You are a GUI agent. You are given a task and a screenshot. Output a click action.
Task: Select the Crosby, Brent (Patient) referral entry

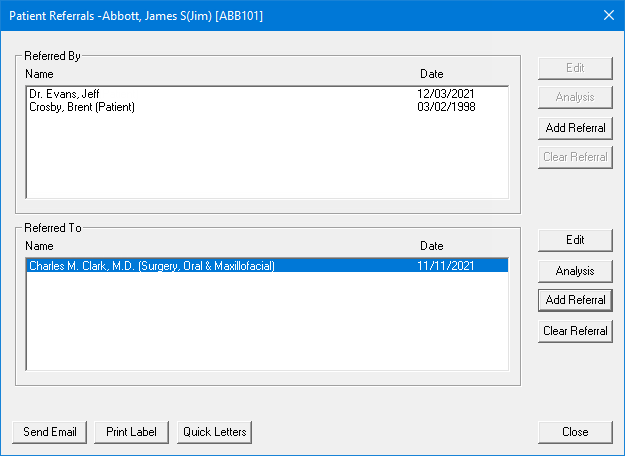coord(82,107)
